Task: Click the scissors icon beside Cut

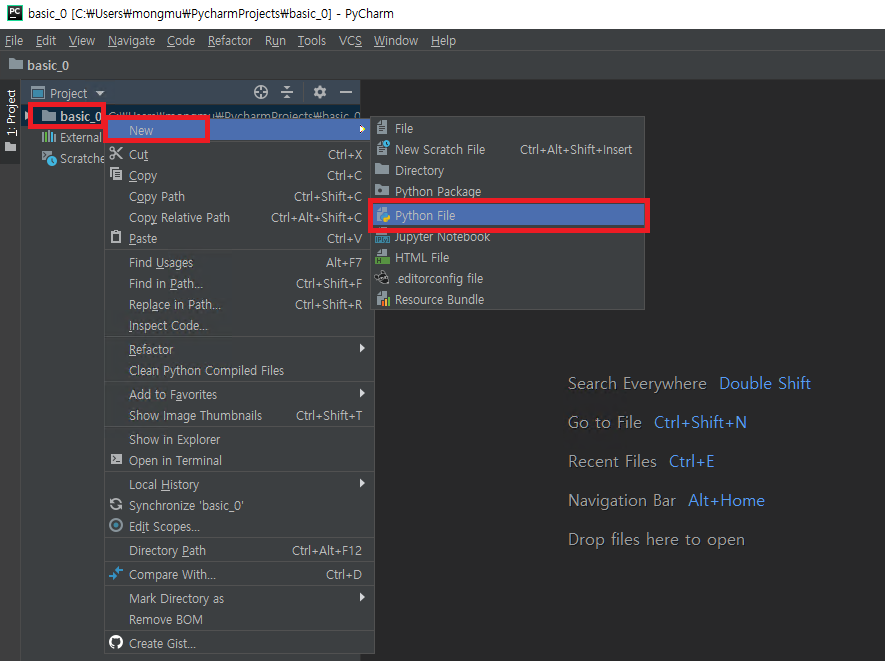Action: 116,154
